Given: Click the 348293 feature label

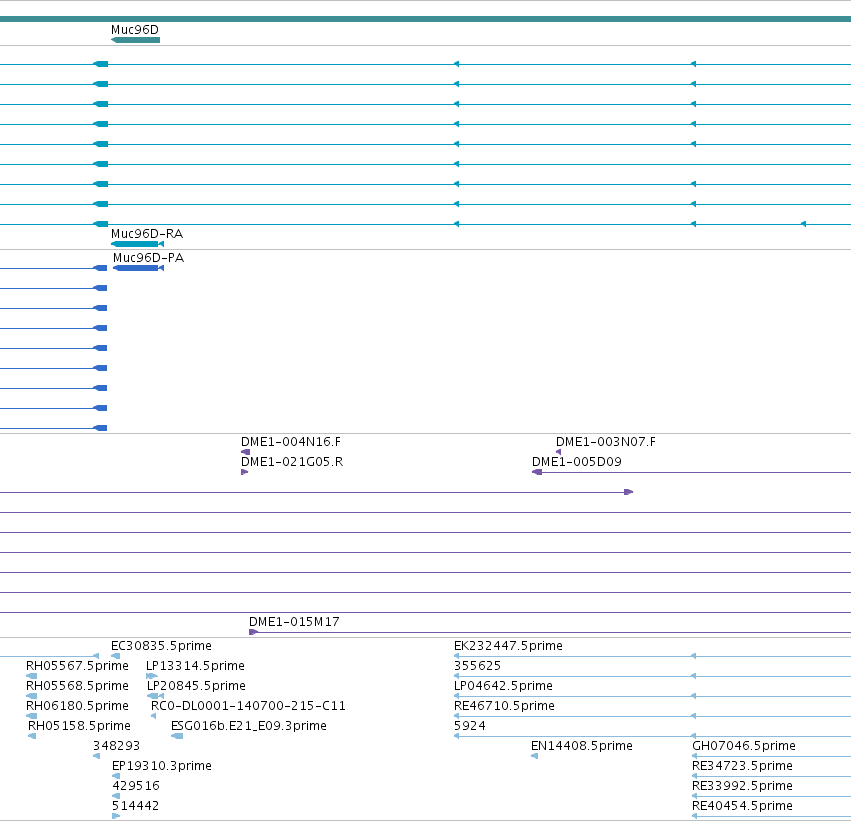Looking at the screenshot, I should pyautogui.click(x=117, y=746).
